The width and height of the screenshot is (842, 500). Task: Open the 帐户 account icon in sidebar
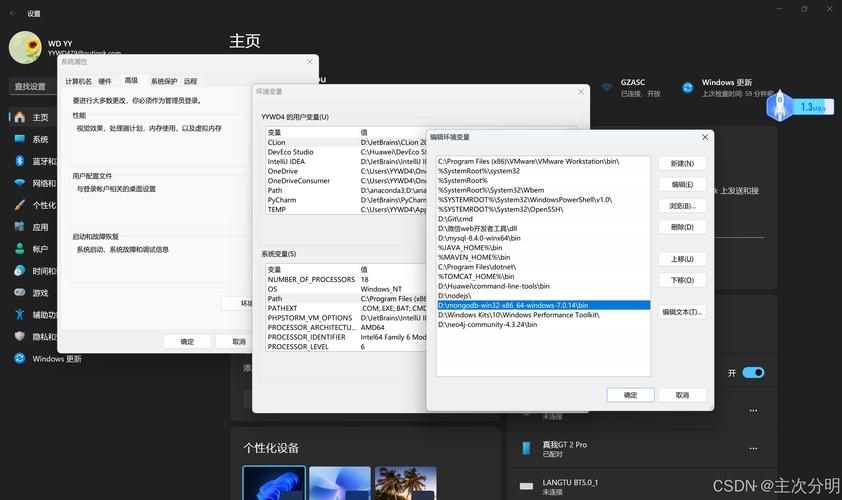(x=20, y=249)
